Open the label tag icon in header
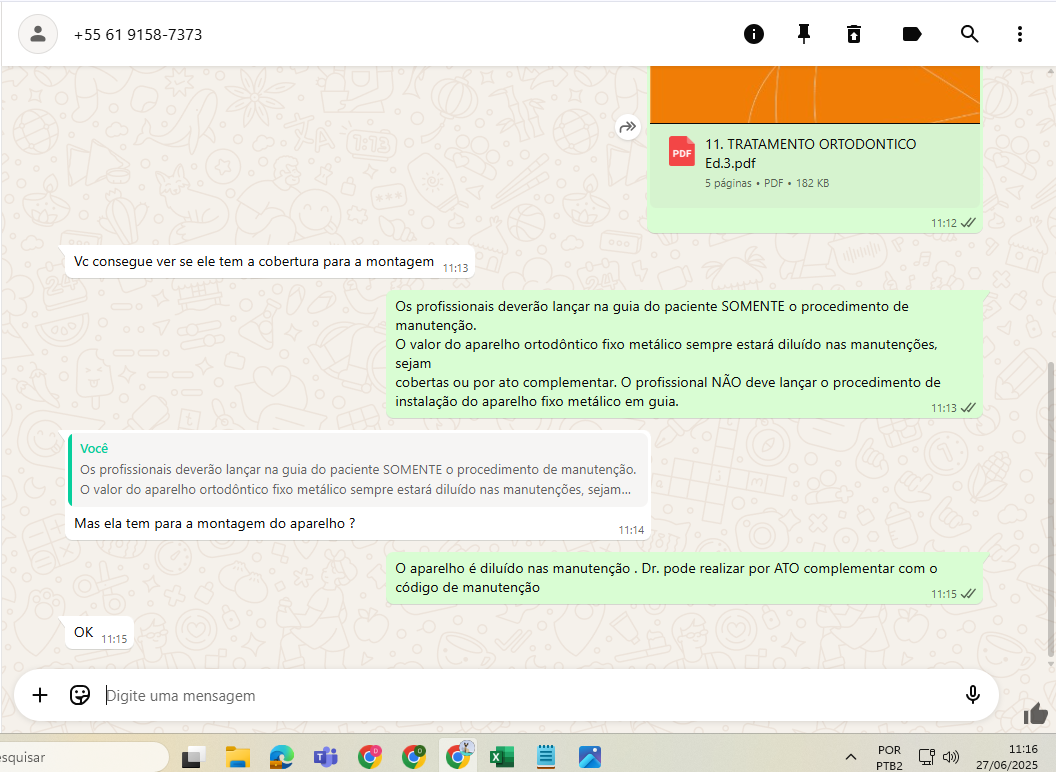Screen dimensions: 1056x772 [911, 34]
